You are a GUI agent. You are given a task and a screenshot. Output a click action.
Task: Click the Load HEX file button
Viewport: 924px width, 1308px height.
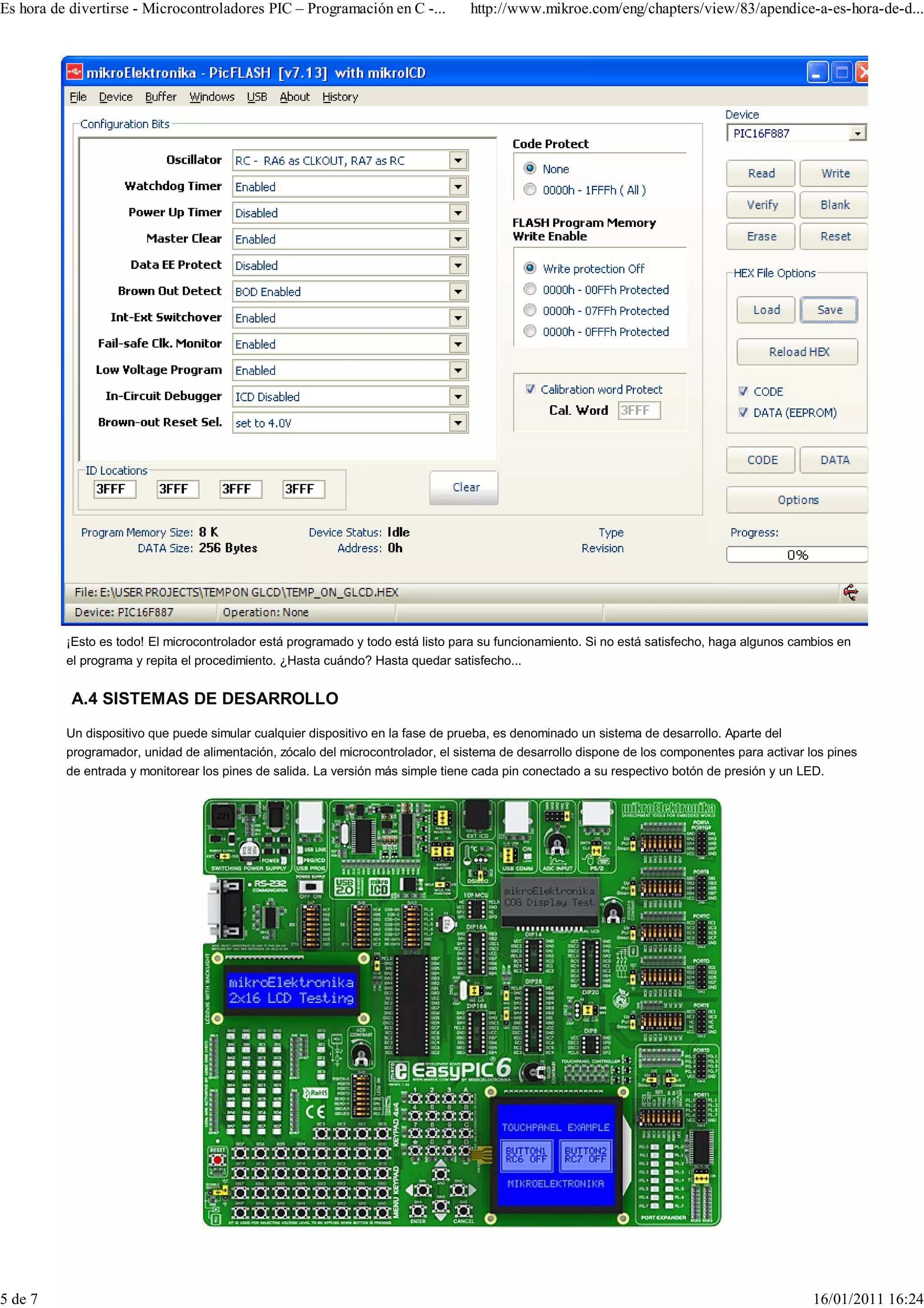(766, 310)
